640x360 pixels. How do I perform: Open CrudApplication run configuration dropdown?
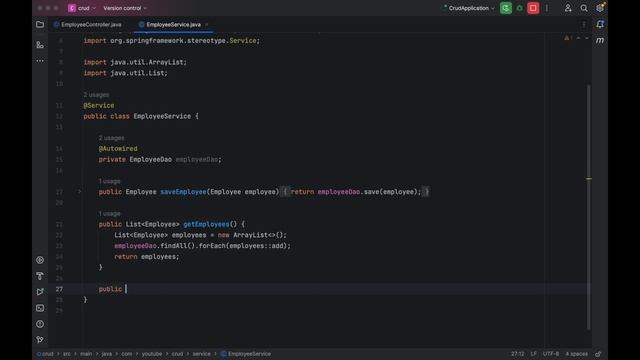[469, 8]
